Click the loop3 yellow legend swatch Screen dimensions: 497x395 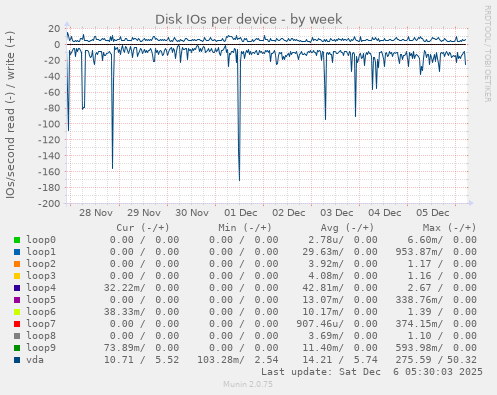[17, 276]
